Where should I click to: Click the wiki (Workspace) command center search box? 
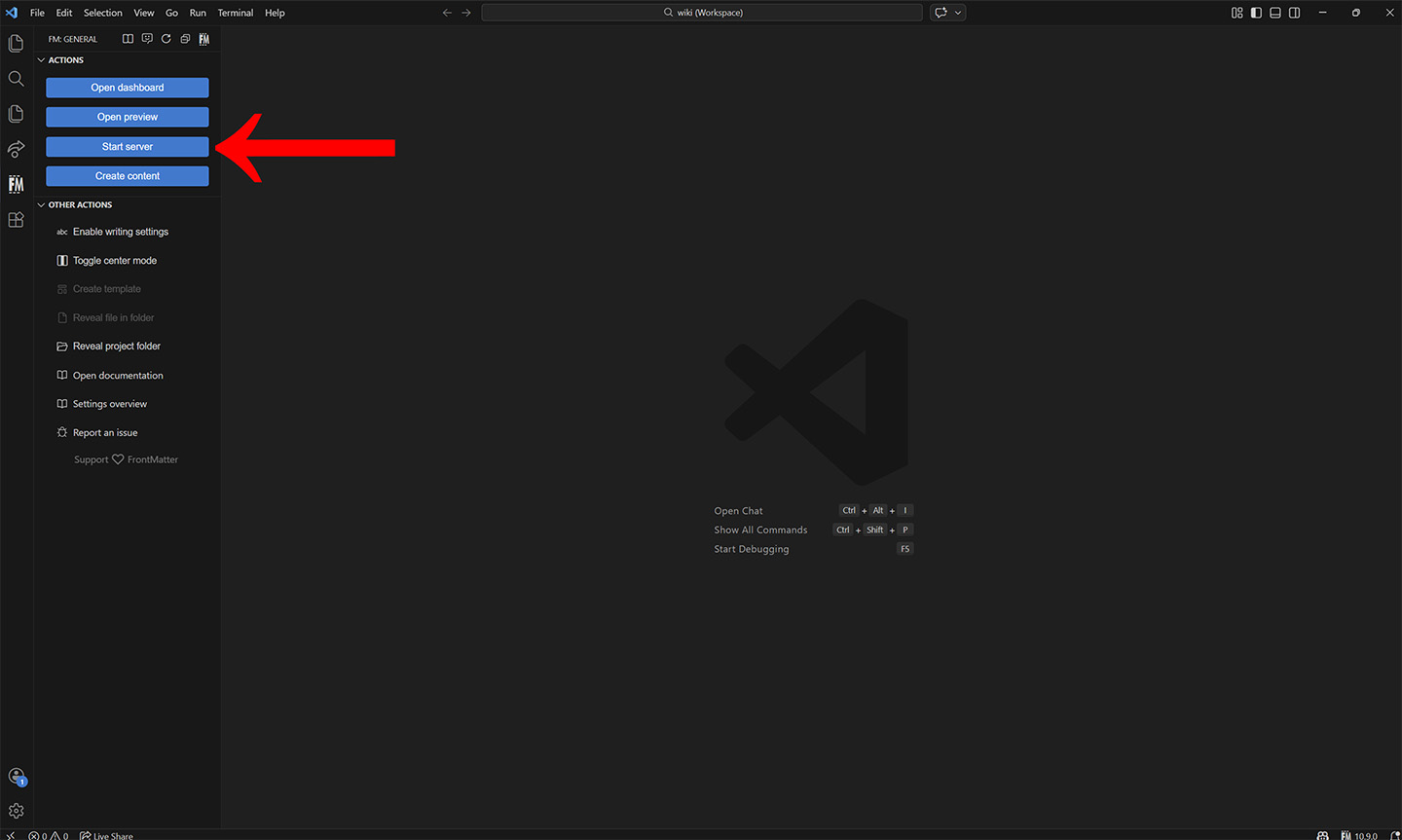click(702, 13)
